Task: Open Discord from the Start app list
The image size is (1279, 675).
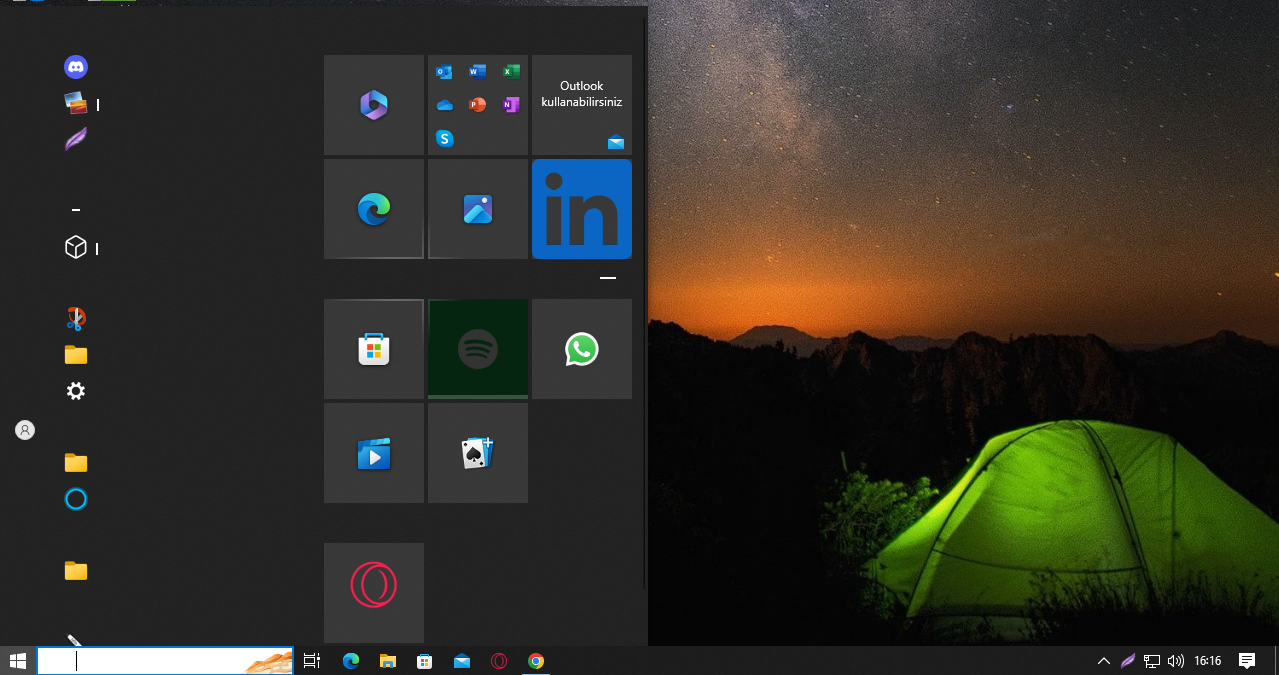Action: coord(76,67)
